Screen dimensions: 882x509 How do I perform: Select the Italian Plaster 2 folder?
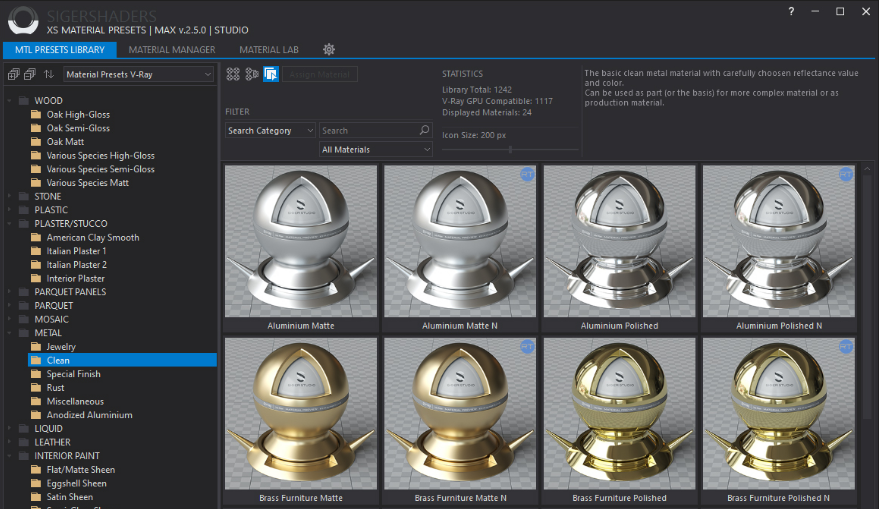click(x=76, y=264)
